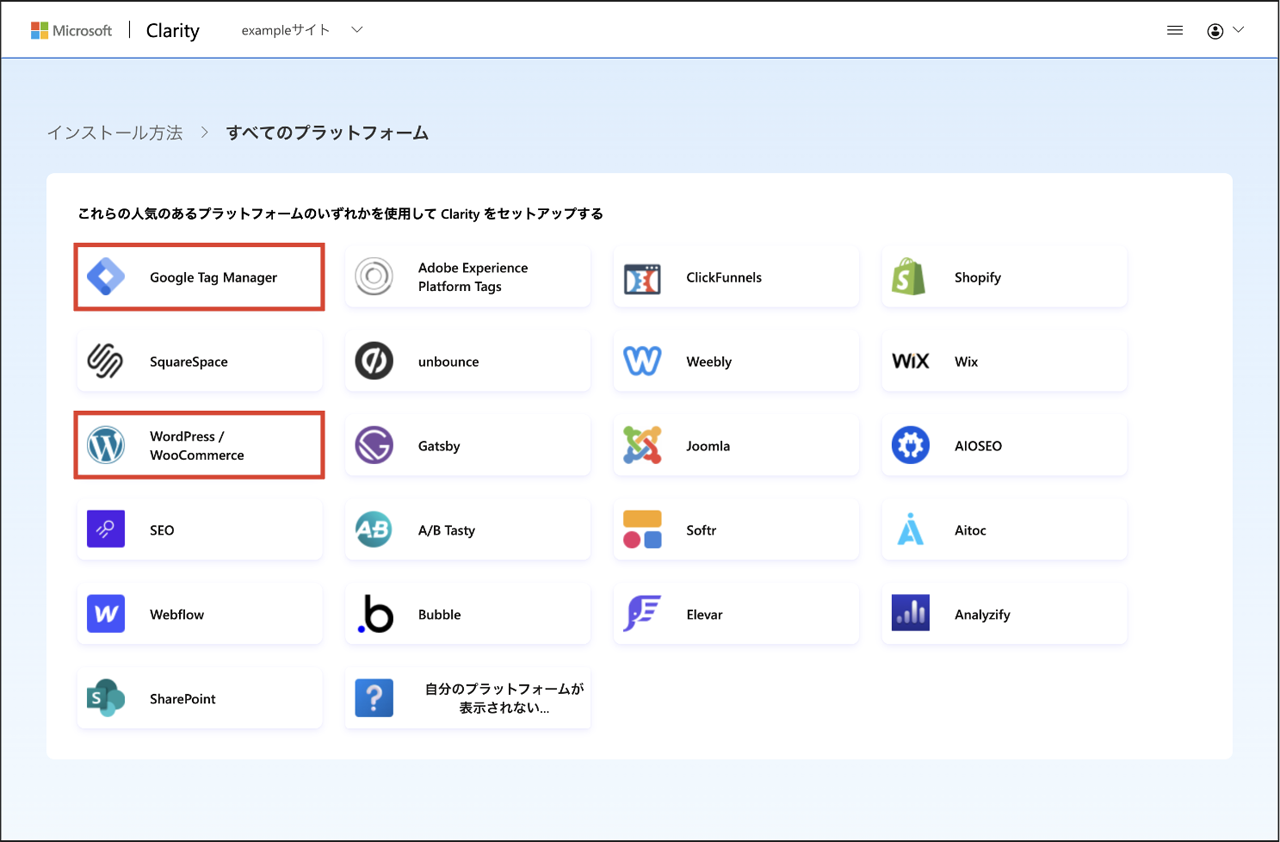Open the hamburger menu in header
Image resolution: width=1280 pixels, height=842 pixels.
[x=1175, y=30]
